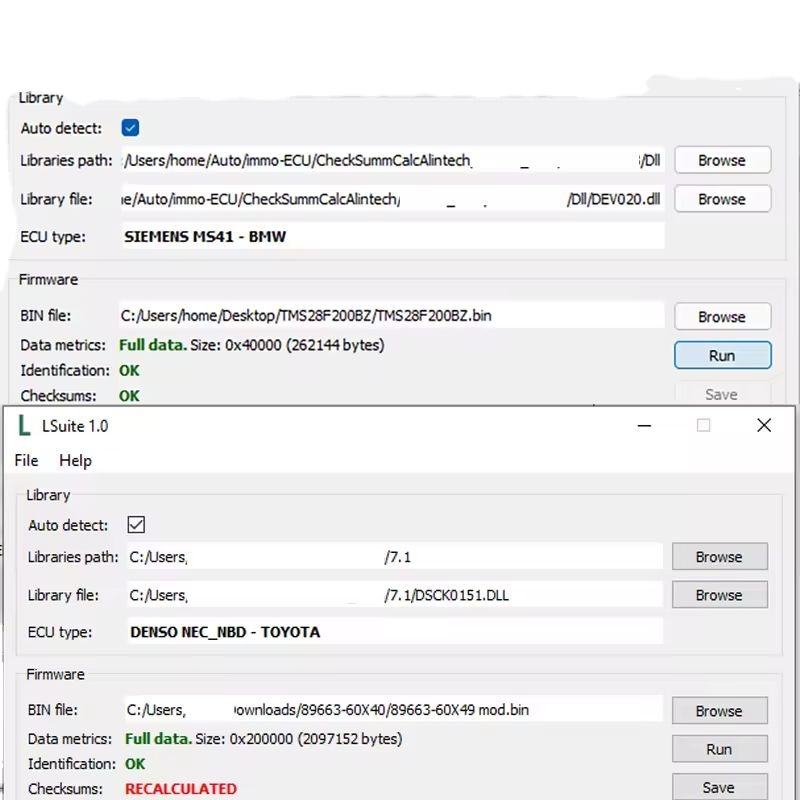Click the Library file field with DSCK0151.DLL
The height and width of the screenshot is (800, 800).
point(395,595)
